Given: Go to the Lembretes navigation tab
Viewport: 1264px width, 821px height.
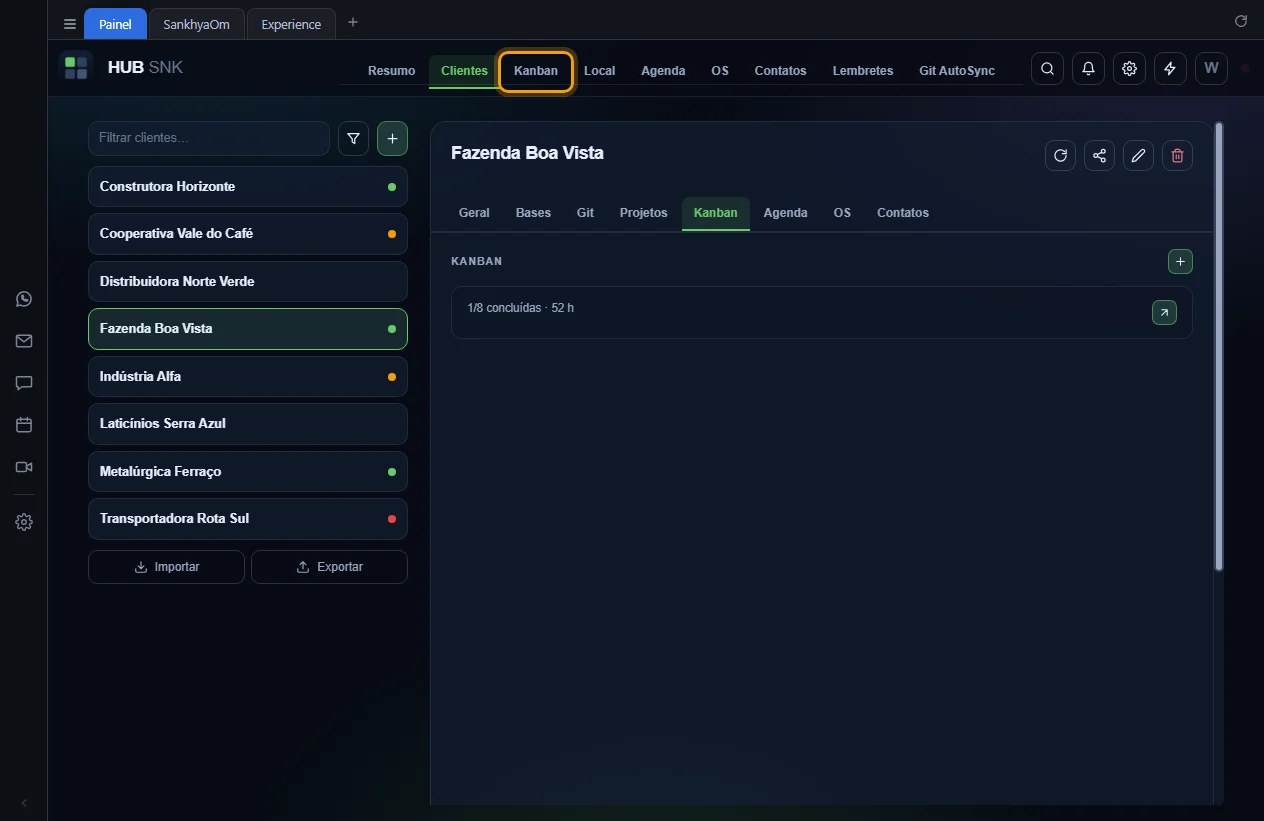Looking at the screenshot, I should (x=863, y=71).
